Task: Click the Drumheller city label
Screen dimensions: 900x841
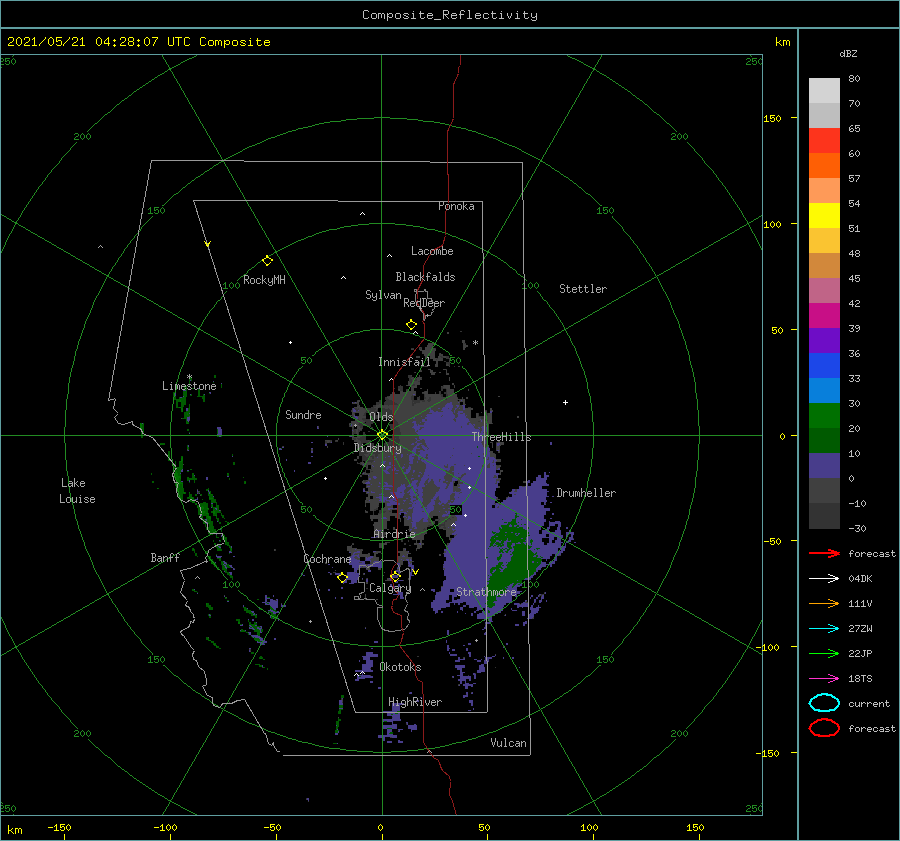Action: tap(586, 493)
